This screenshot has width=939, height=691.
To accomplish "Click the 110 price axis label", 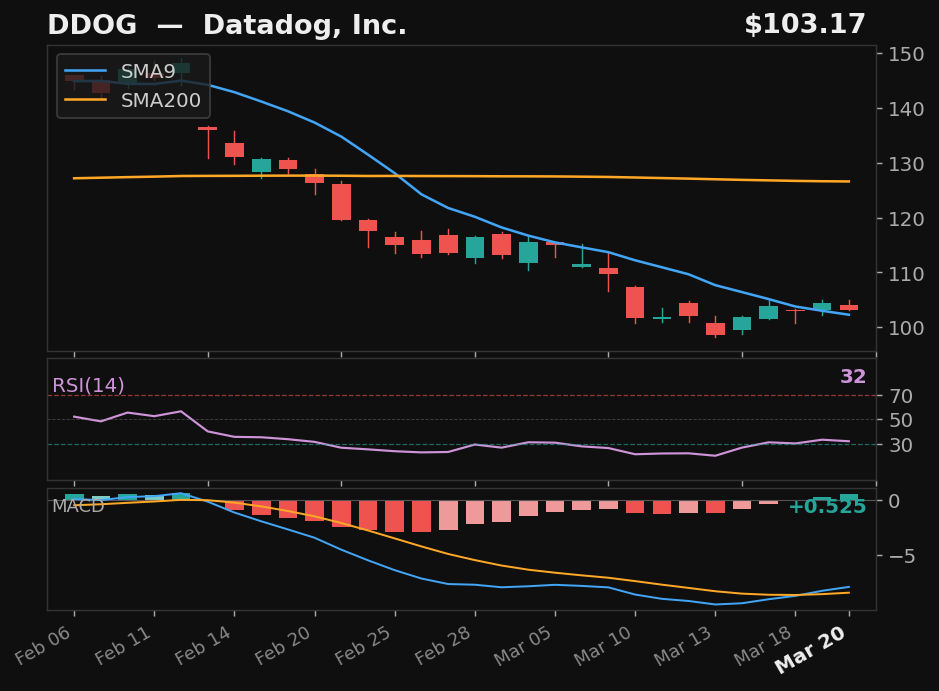I will [906, 274].
